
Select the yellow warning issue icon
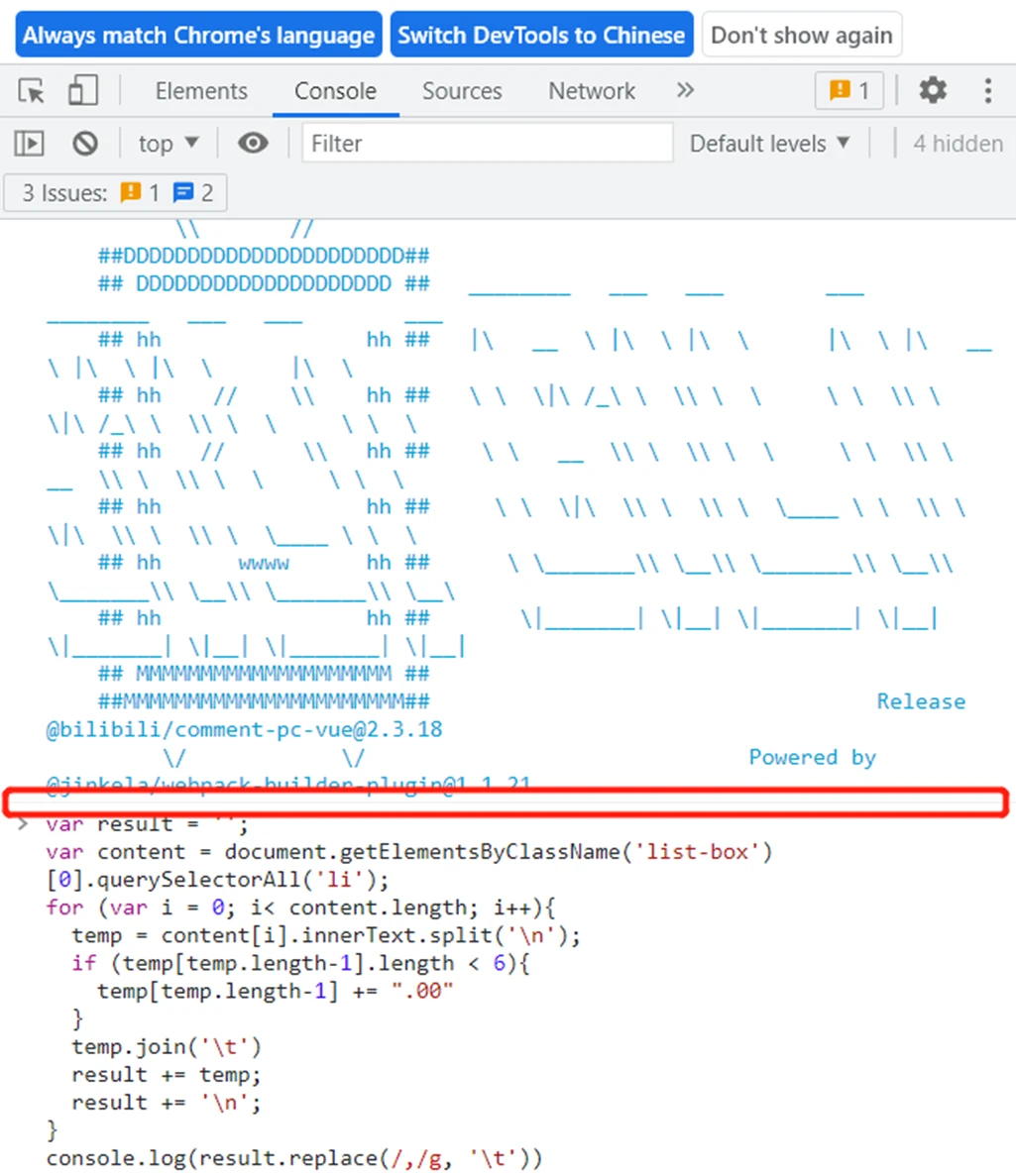(131, 193)
